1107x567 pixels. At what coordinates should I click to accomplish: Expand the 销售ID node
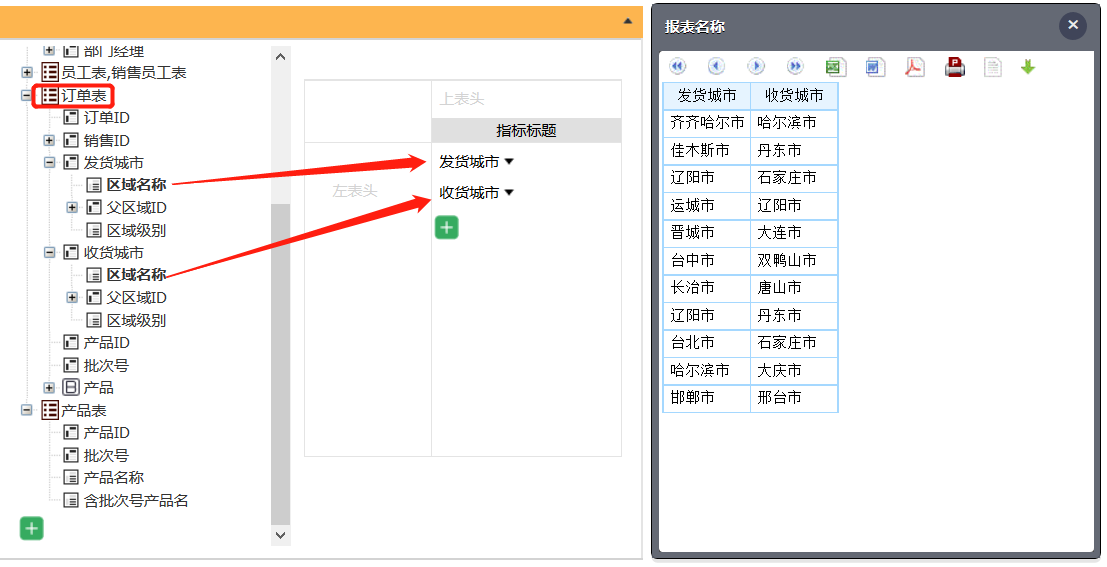(x=49, y=141)
